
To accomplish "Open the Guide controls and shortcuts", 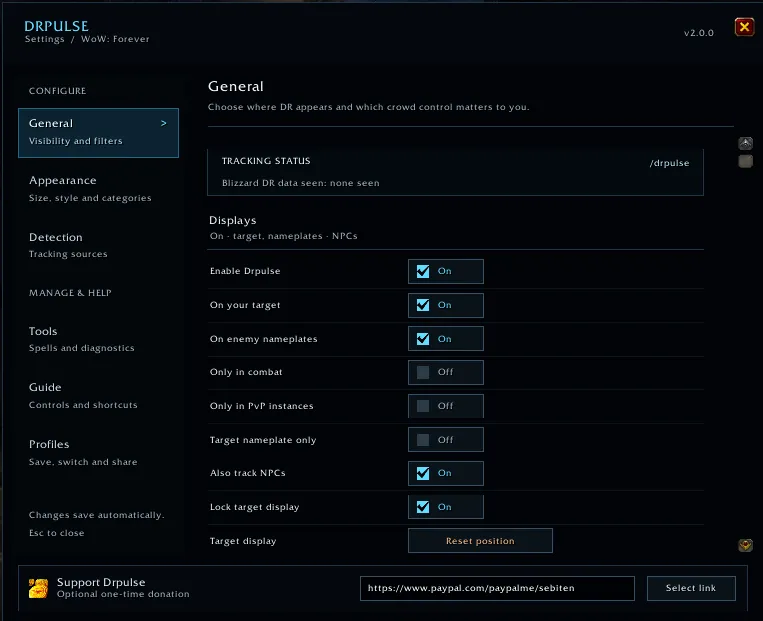I will 98,396.
